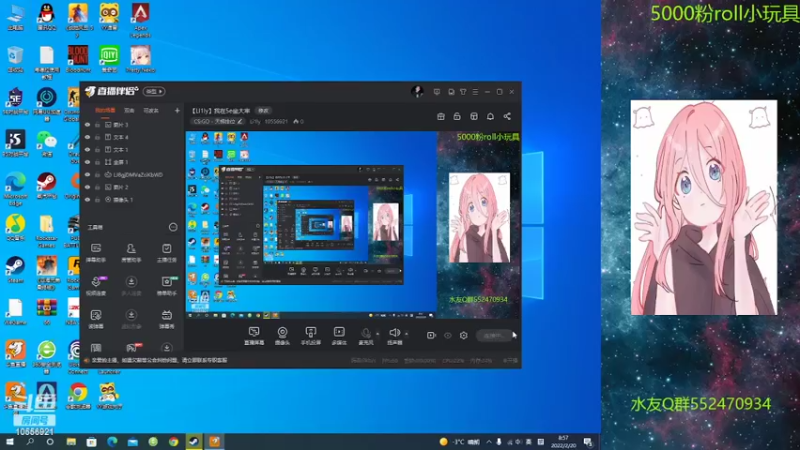The width and height of the screenshot is (800, 450).
Task: Open Steam from the taskbar
Action: coord(194,442)
